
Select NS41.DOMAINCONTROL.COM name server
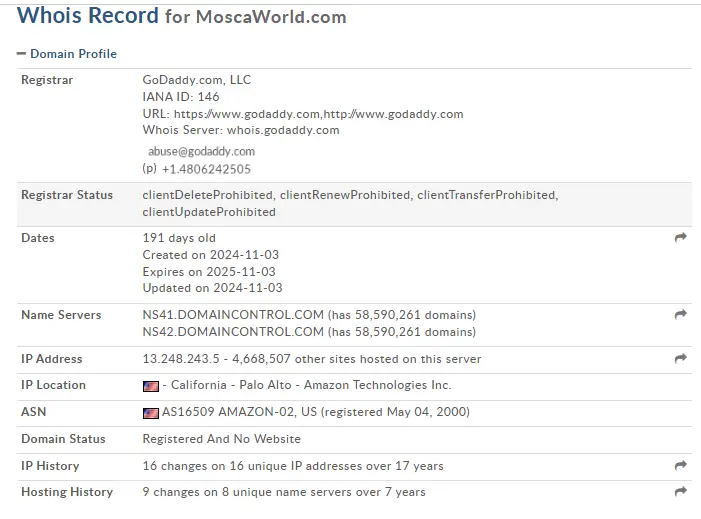click(233, 315)
